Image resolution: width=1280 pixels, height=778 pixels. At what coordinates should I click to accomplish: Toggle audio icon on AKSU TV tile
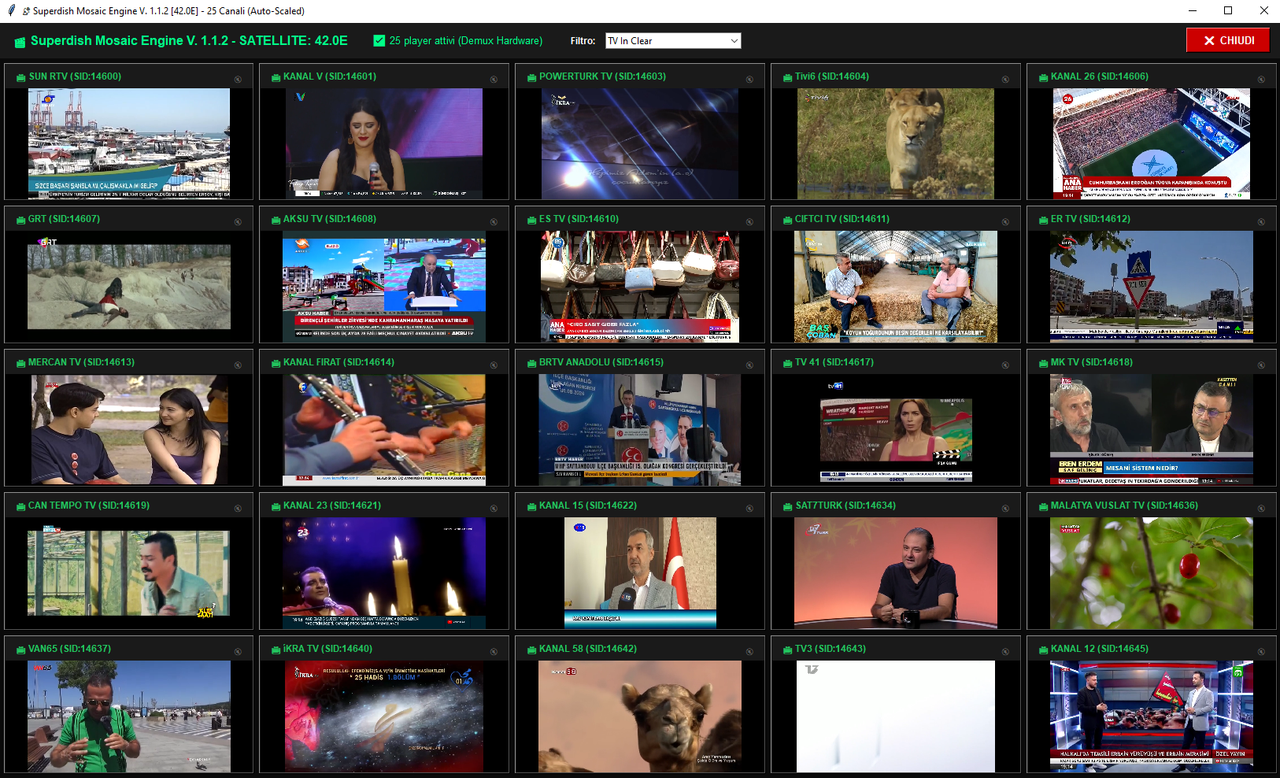point(494,222)
